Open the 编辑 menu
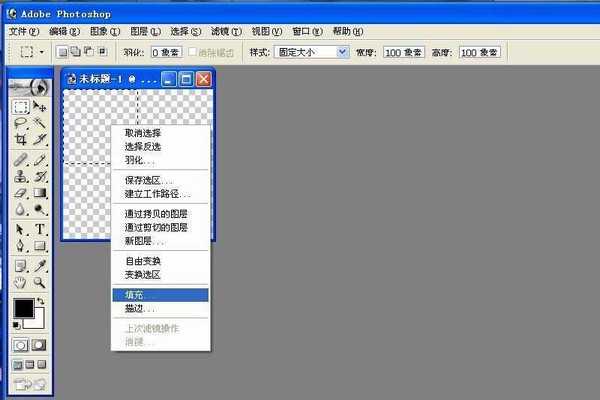 point(64,31)
